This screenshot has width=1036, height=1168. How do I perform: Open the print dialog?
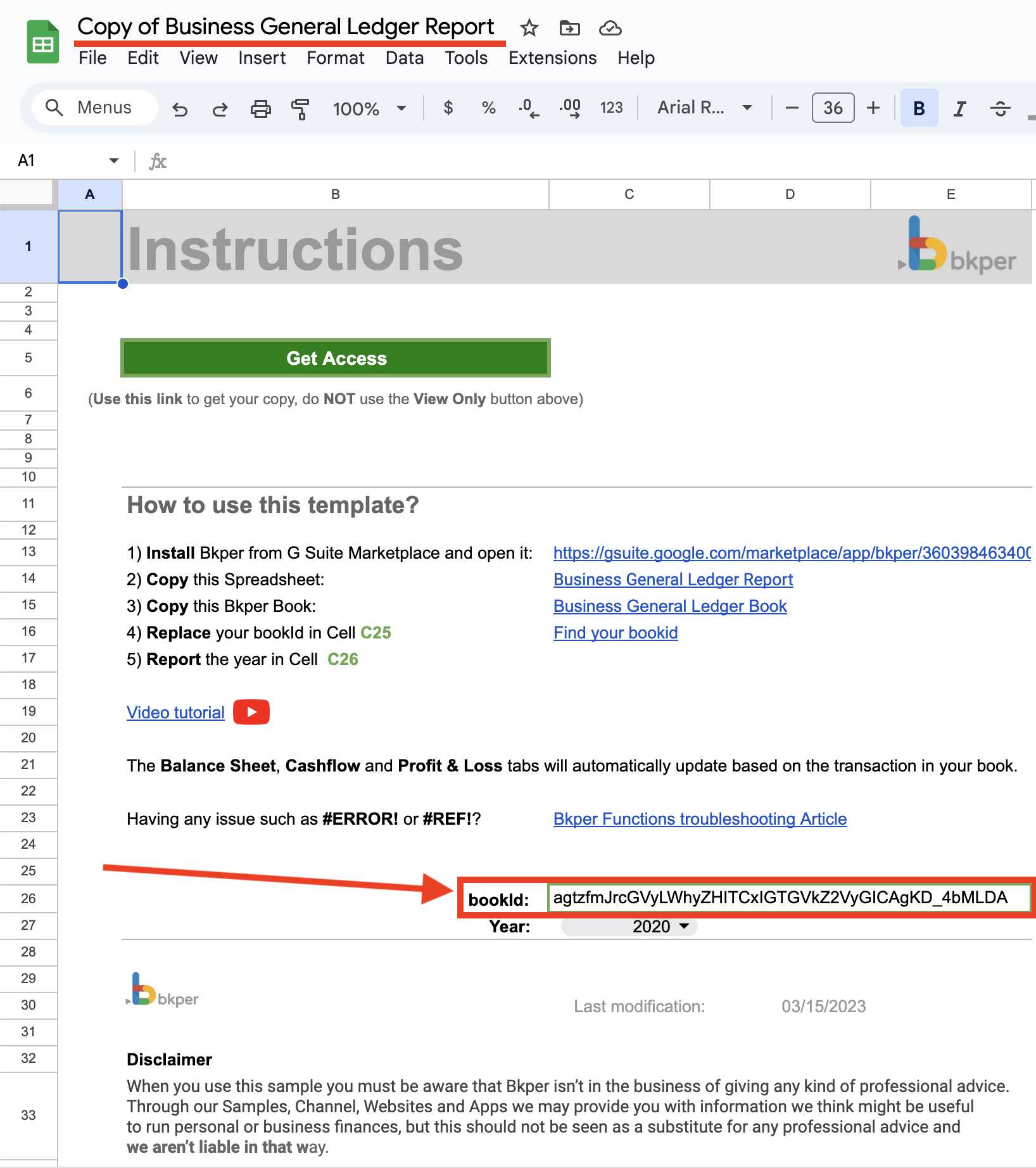(260, 108)
